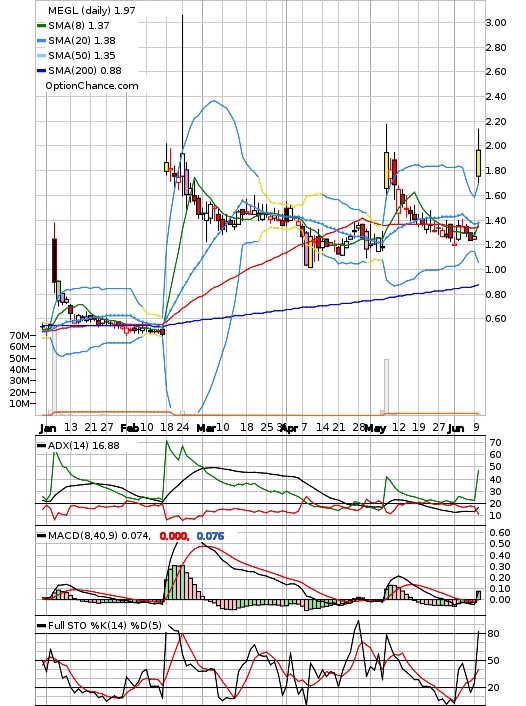Click the blue 0.076 MACD value
526x706 pixels.
(x=210, y=536)
